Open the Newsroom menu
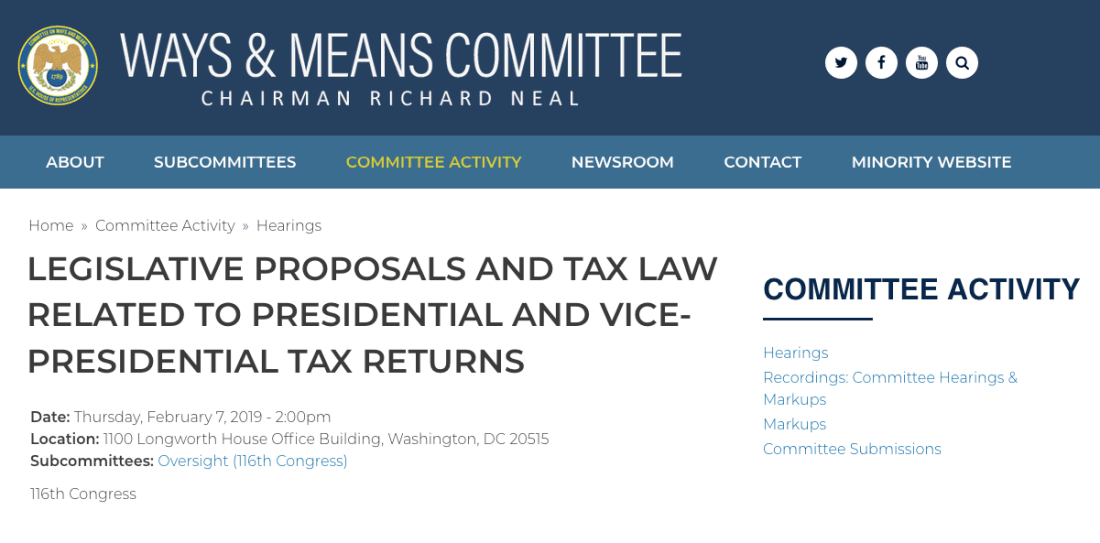 coord(622,162)
